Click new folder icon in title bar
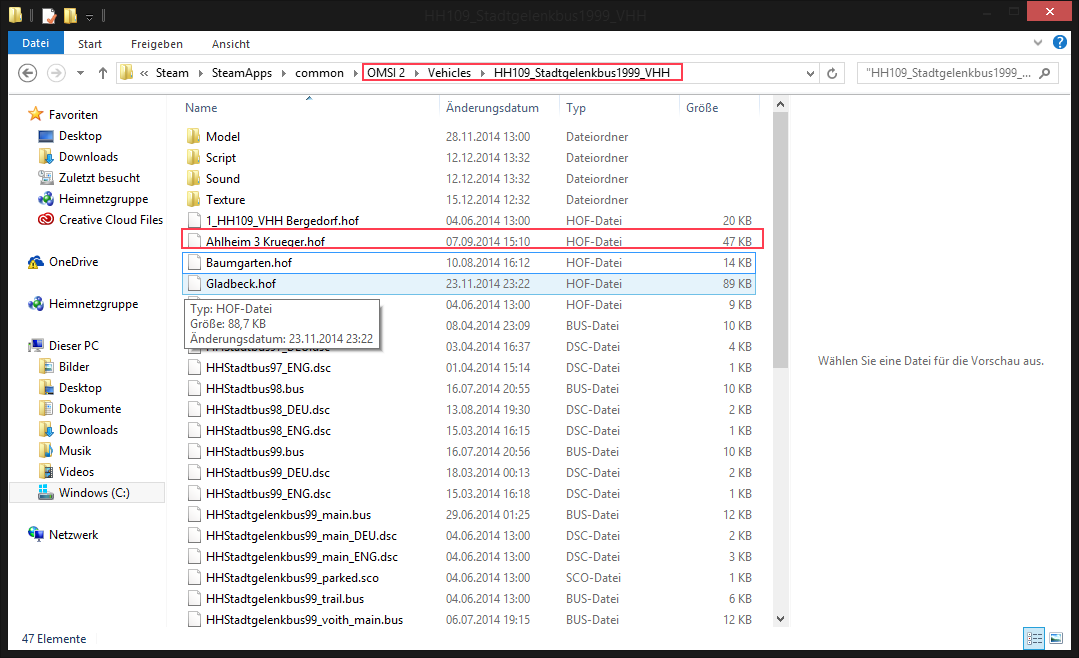Image resolution: width=1079 pixels, height=658 pixels. (69, 16)
